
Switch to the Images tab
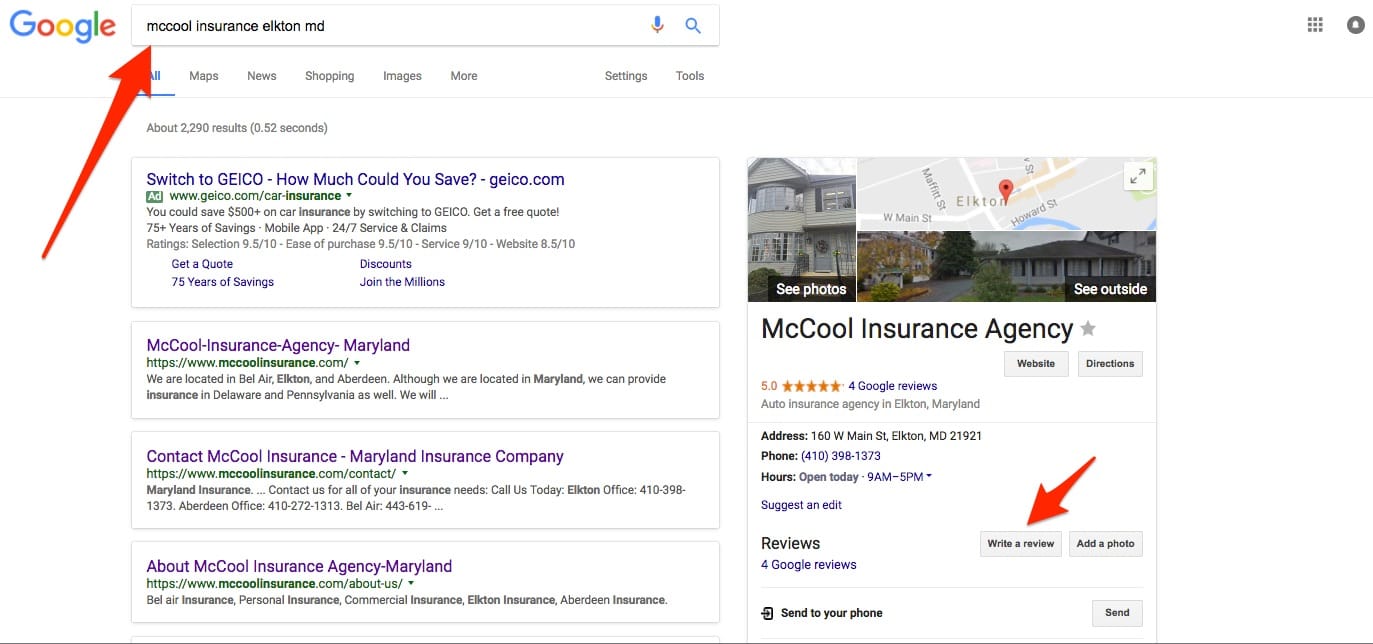(402, 76)
